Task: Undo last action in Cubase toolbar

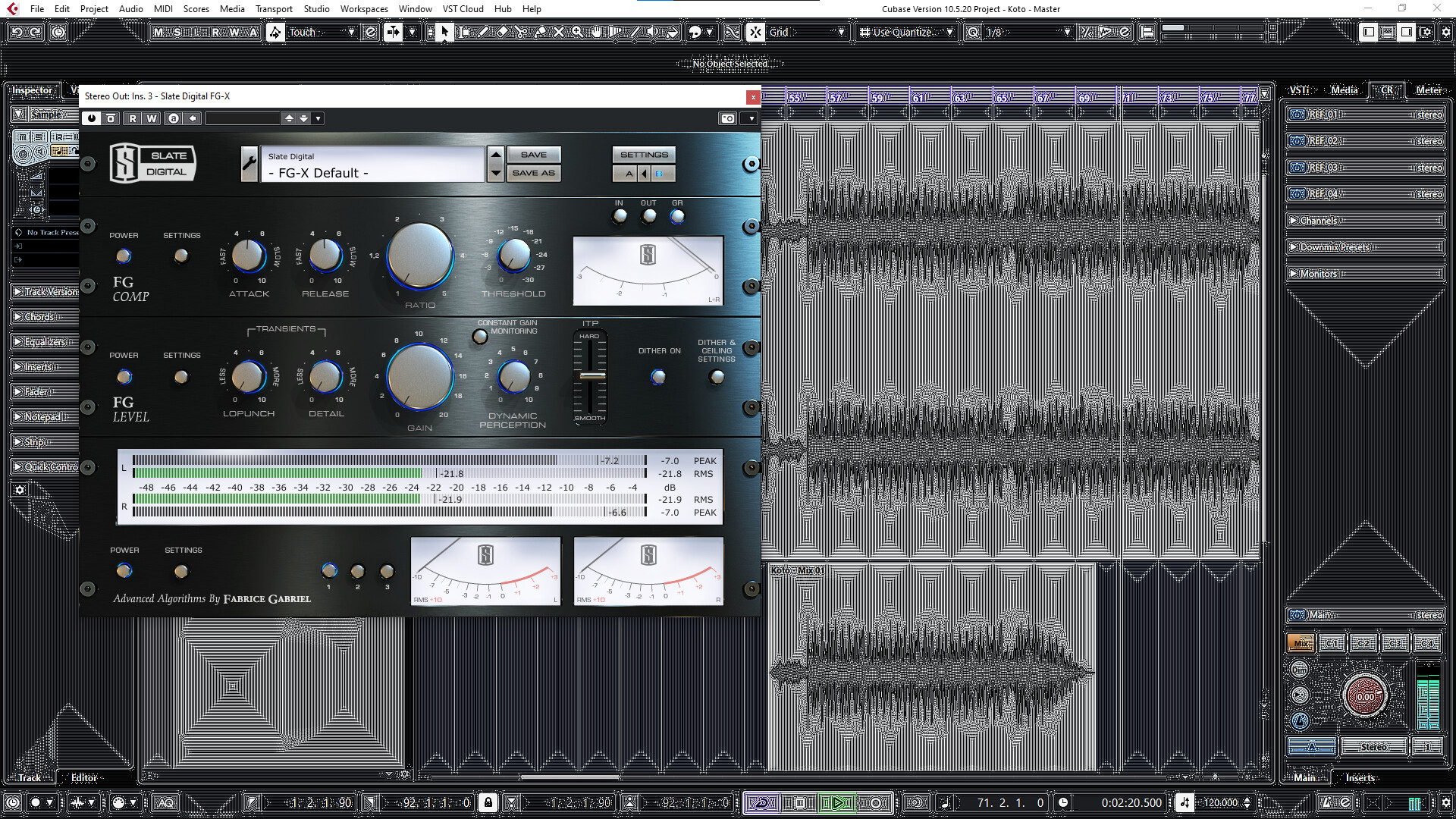Action: coord(17,32)
